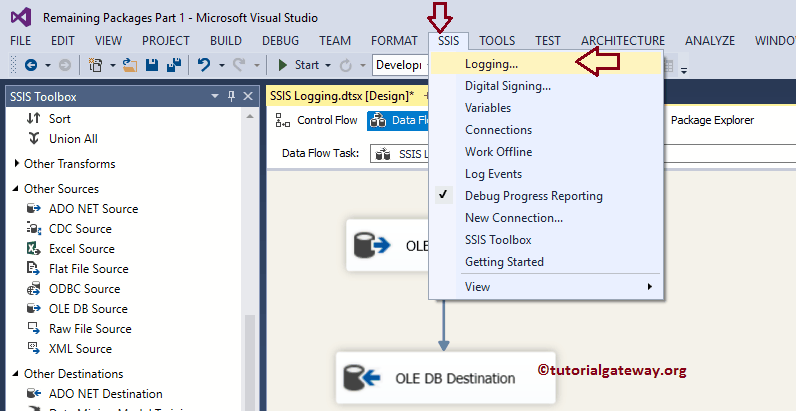Image resolution: width=796 pixels, height=411 pixels.
Task: Click the XML Source icon
Action: tap(34, 349)
